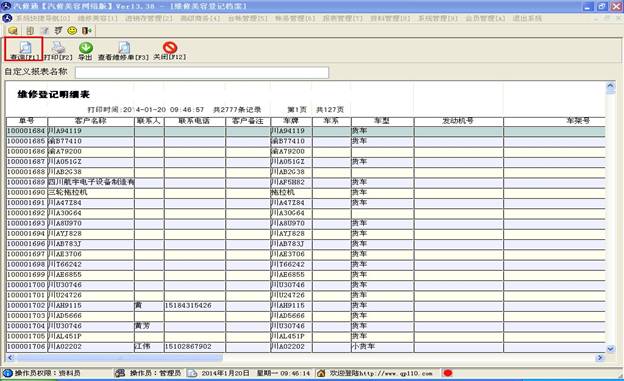Click the red dot icon in status bar
The width and height of the screenshot is (624, 381).
[448, 373]
